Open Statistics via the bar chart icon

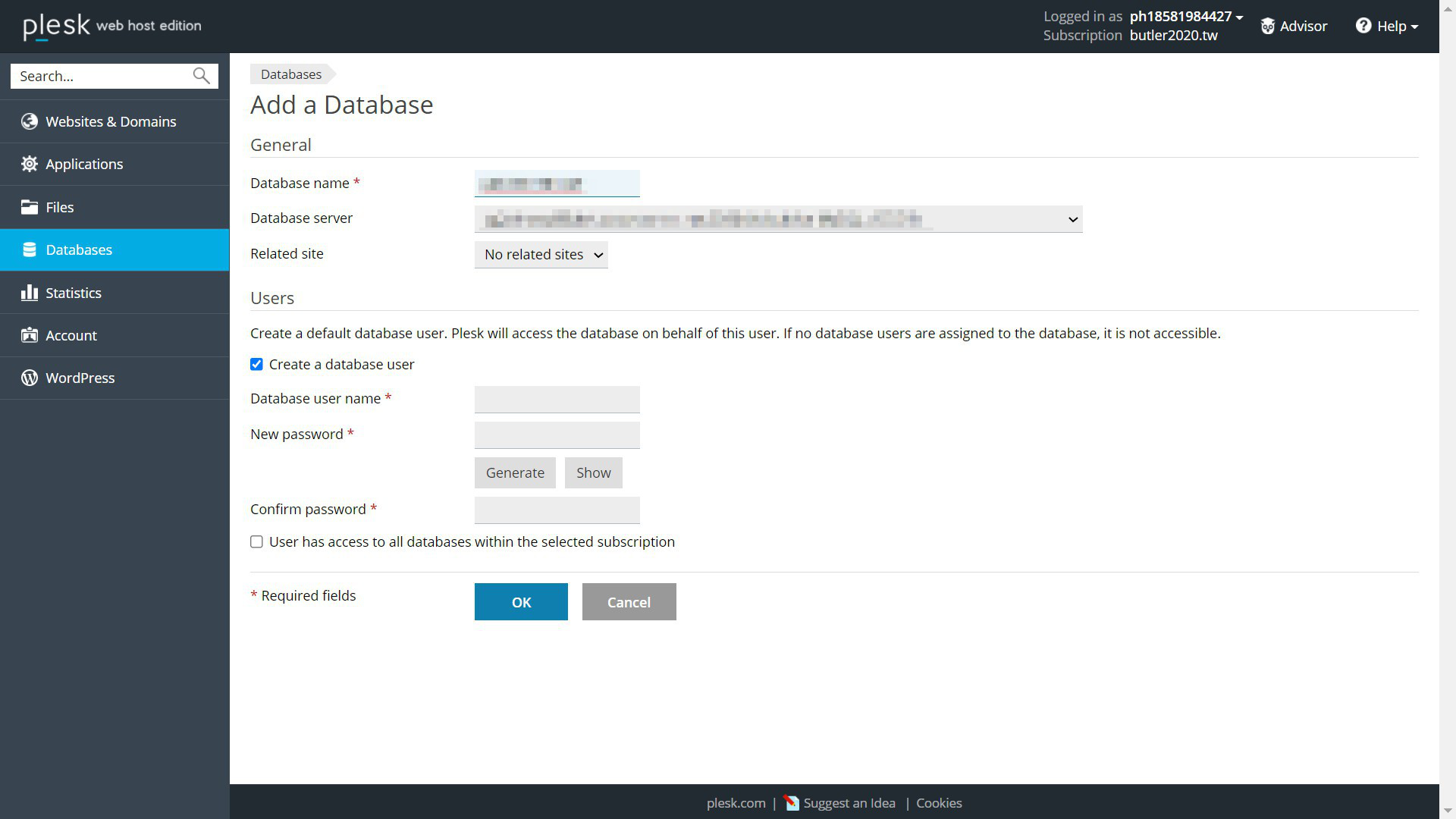click(29, 293)
